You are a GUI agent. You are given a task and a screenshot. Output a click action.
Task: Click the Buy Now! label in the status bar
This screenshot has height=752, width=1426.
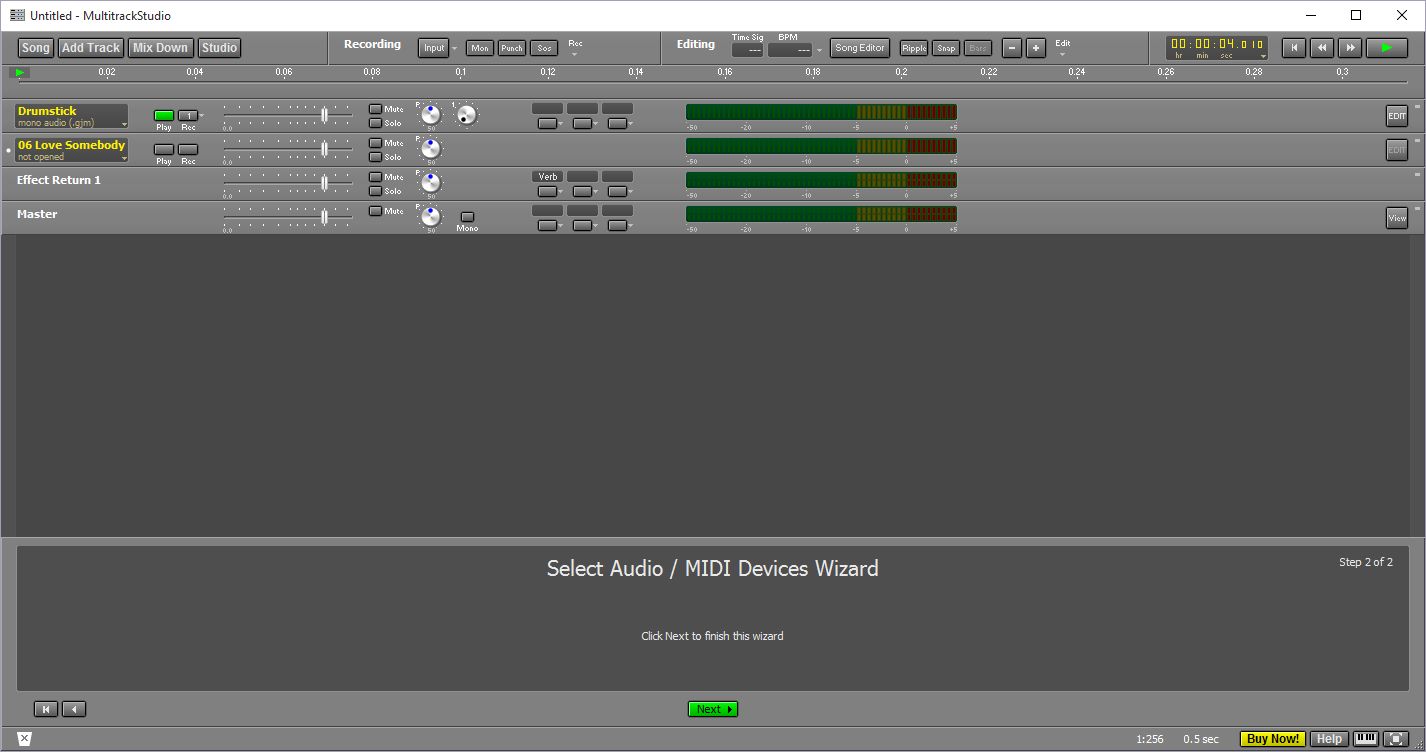pos(1271,738)
